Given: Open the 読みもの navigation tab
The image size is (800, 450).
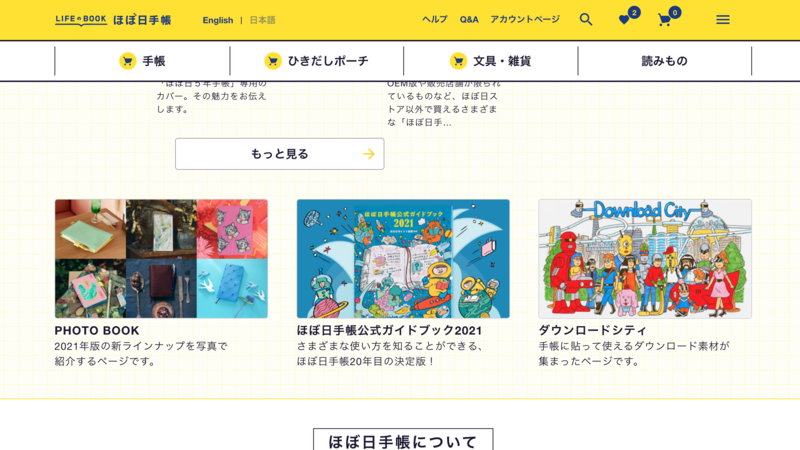Looking at the screenshot, I should 664,61.
